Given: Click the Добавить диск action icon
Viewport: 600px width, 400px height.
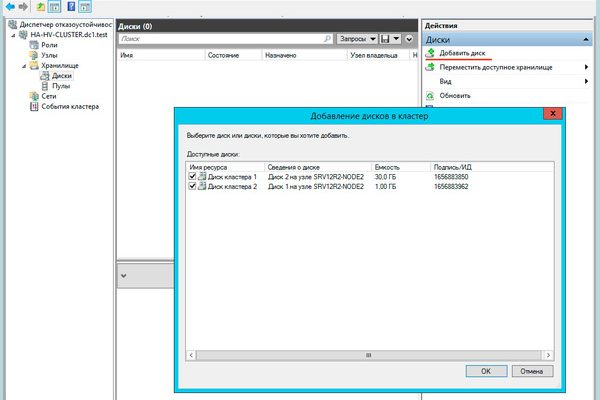Looking at the screenshot, I should 430,53.
